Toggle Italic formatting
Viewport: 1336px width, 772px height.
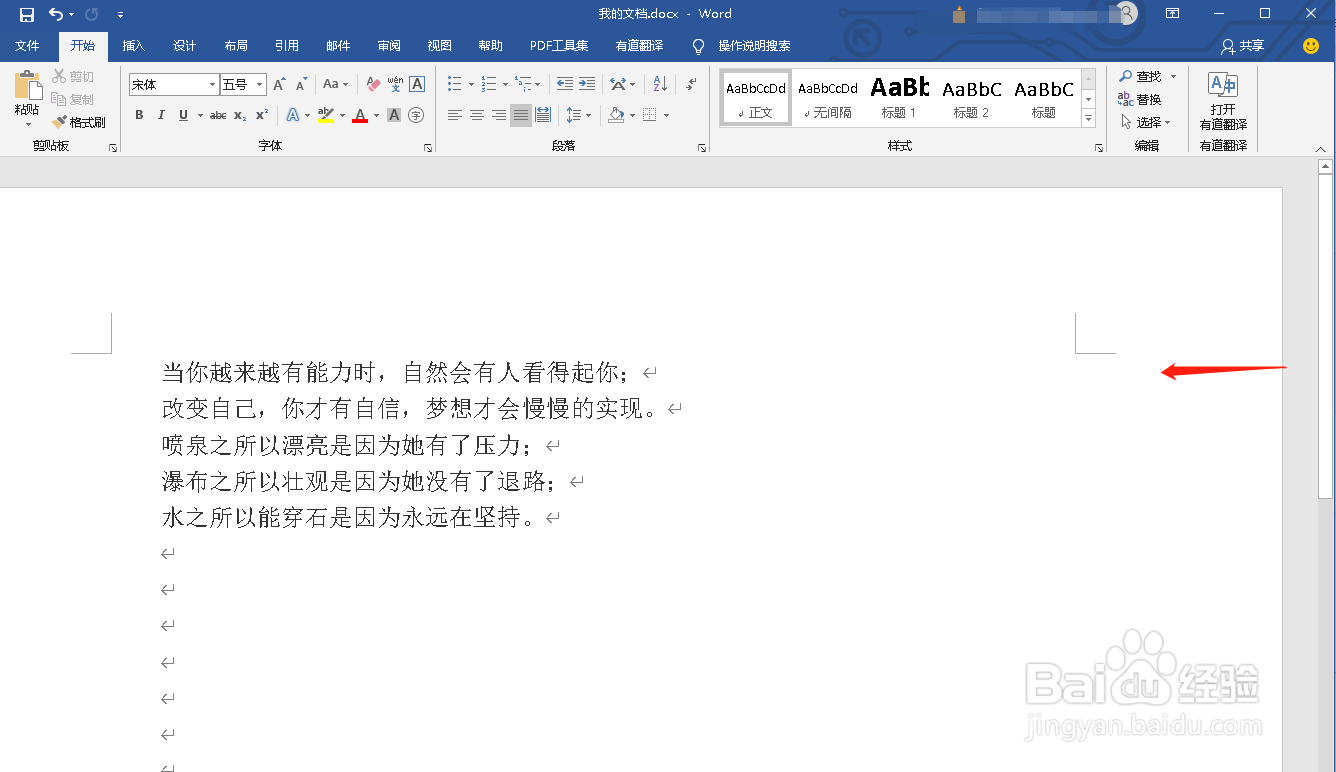coord(161,115)
